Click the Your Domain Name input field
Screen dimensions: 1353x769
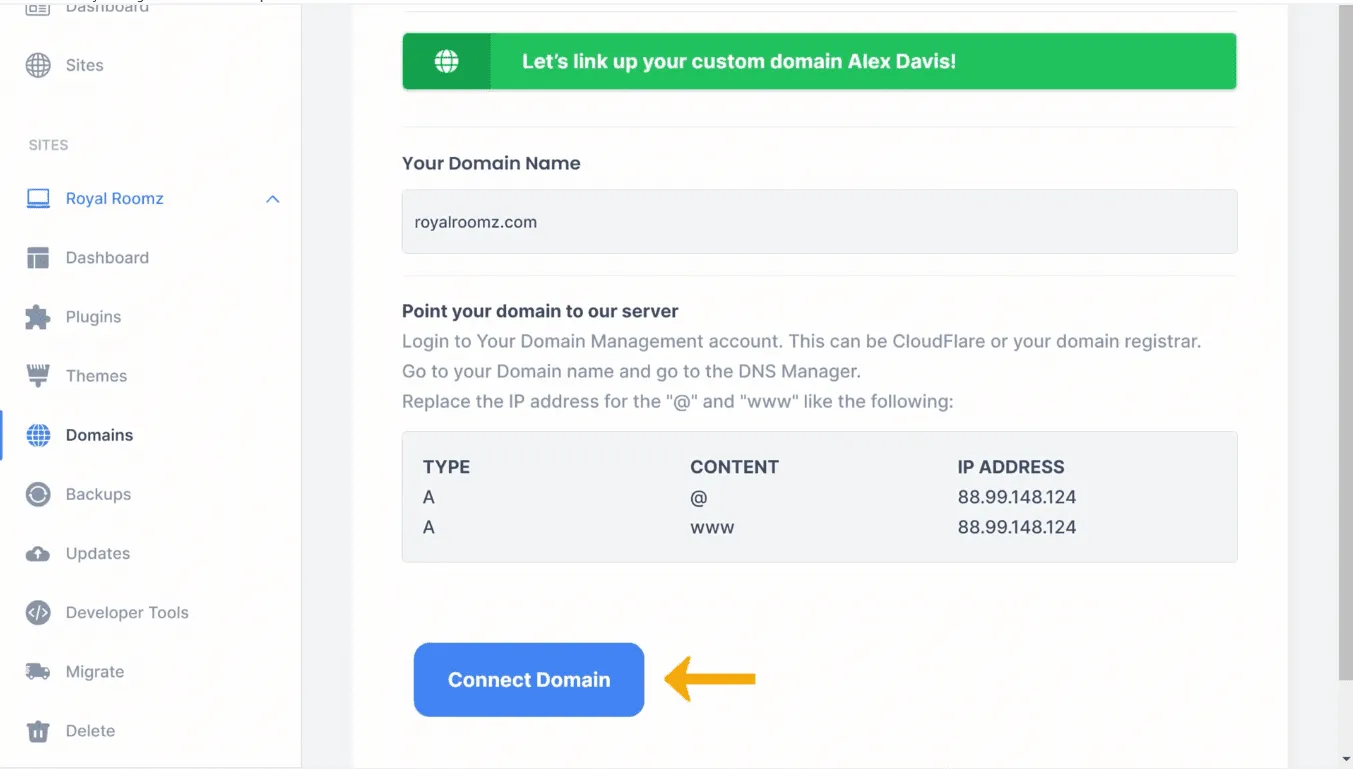[x=819, y=222]
